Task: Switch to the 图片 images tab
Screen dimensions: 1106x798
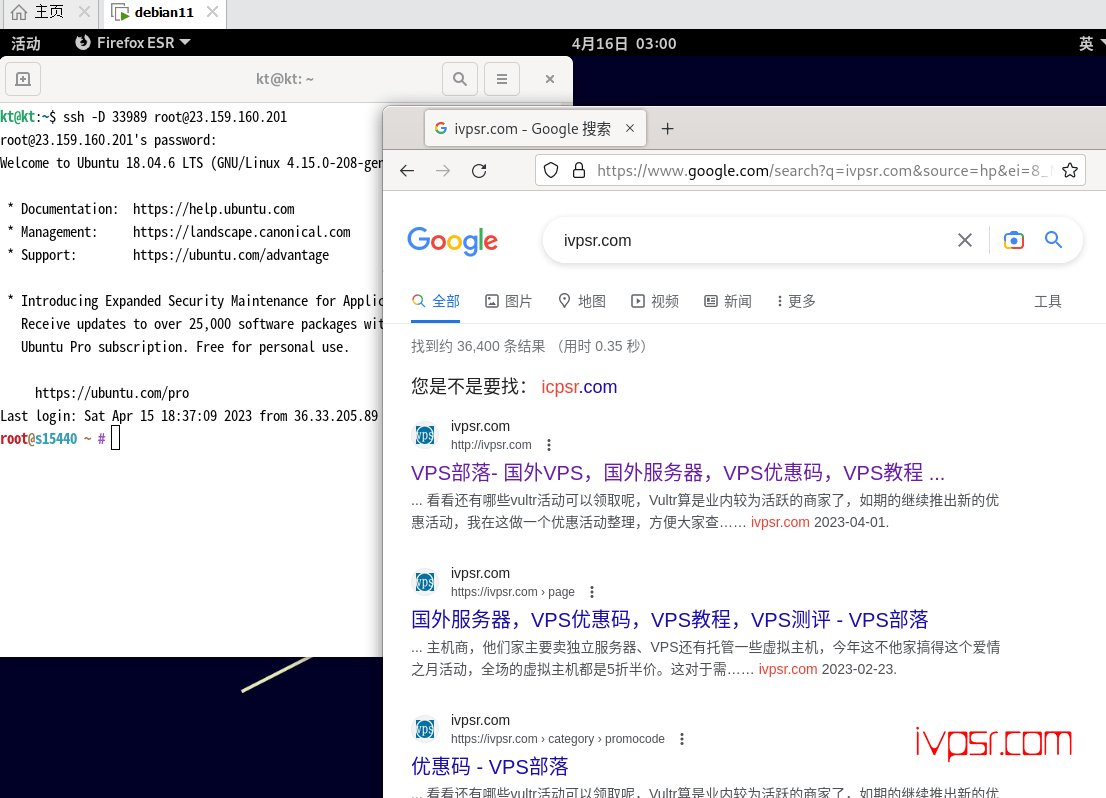Action: (509, 302)
